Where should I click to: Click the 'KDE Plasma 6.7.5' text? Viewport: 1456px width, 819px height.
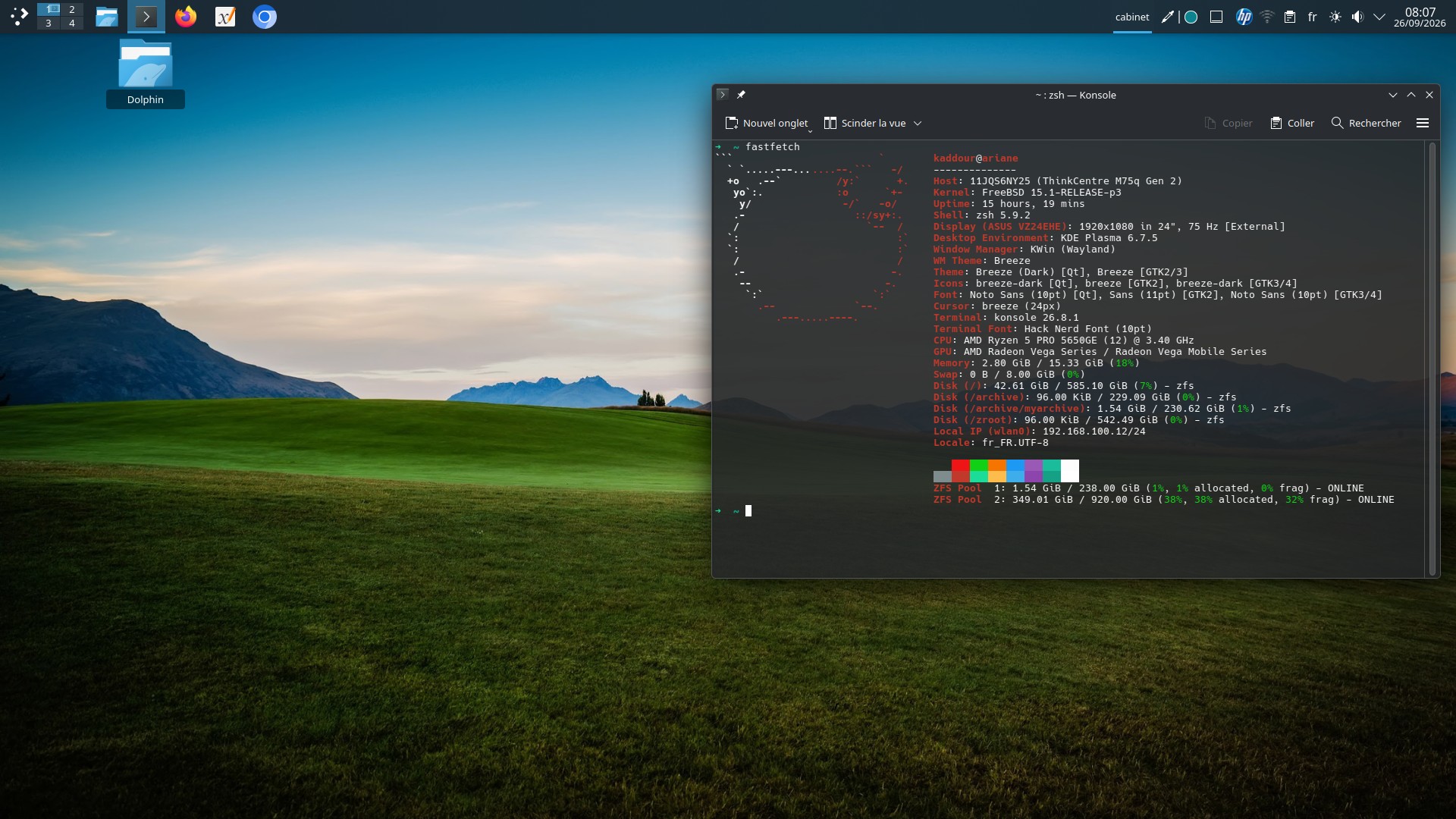click(1109, 238)
